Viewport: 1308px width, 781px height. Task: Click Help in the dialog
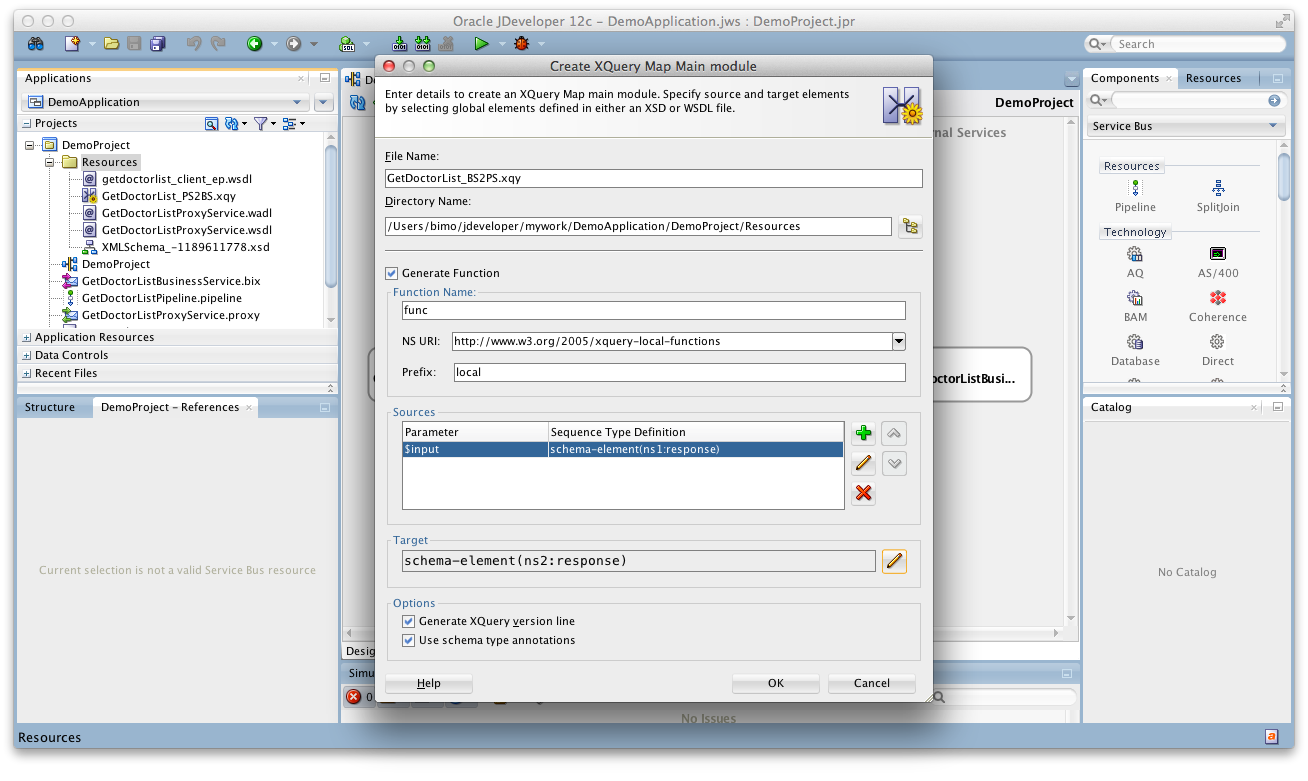coord(428,683)
